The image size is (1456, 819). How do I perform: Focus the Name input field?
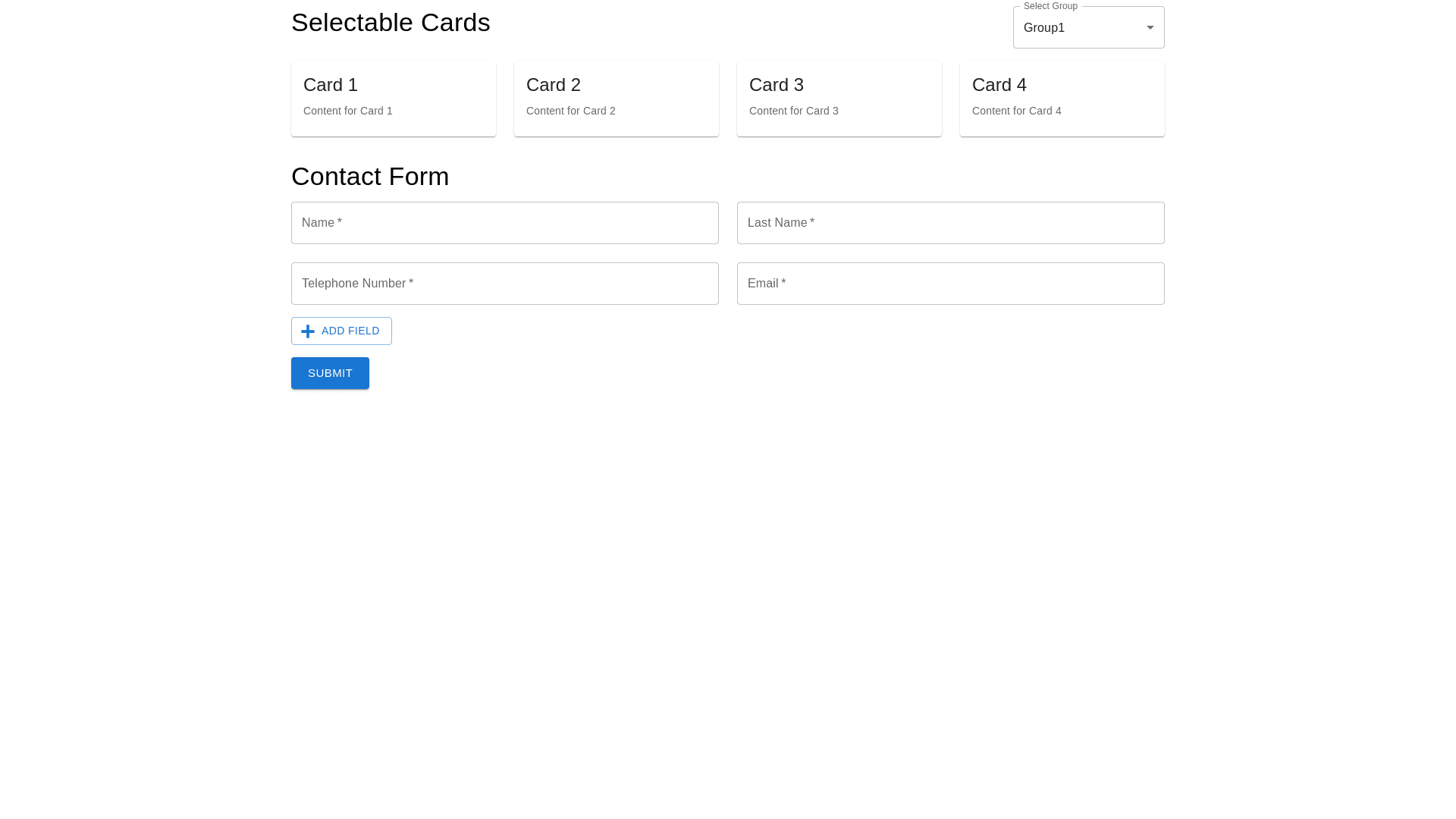click(x=504, y=223)
